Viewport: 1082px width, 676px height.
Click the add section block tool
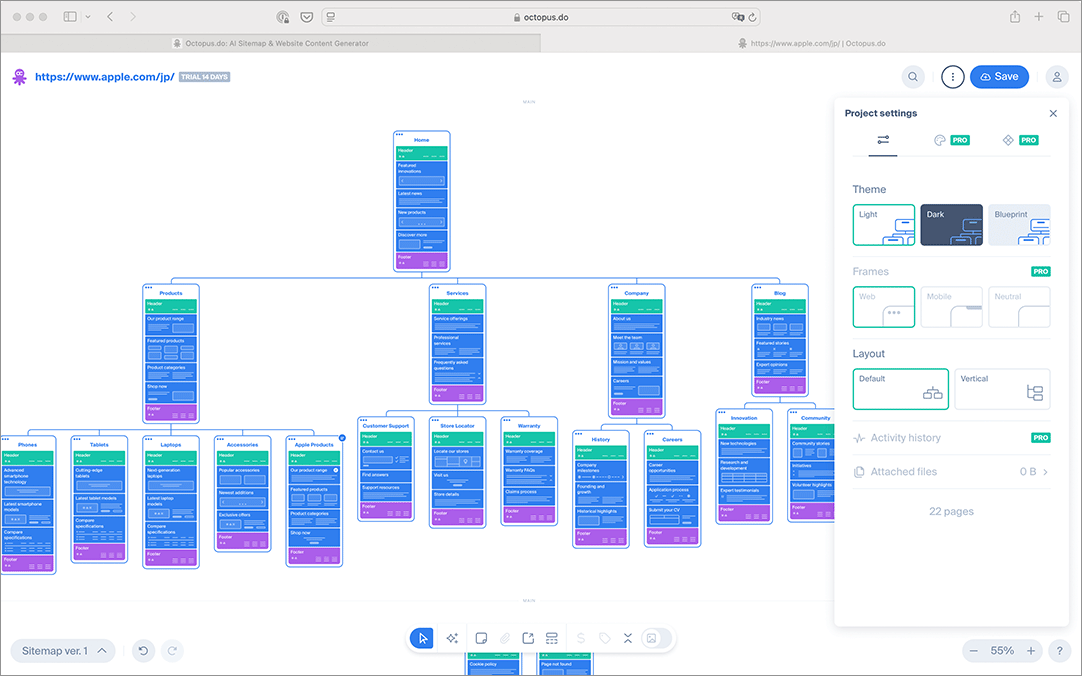tap(551, 638)
